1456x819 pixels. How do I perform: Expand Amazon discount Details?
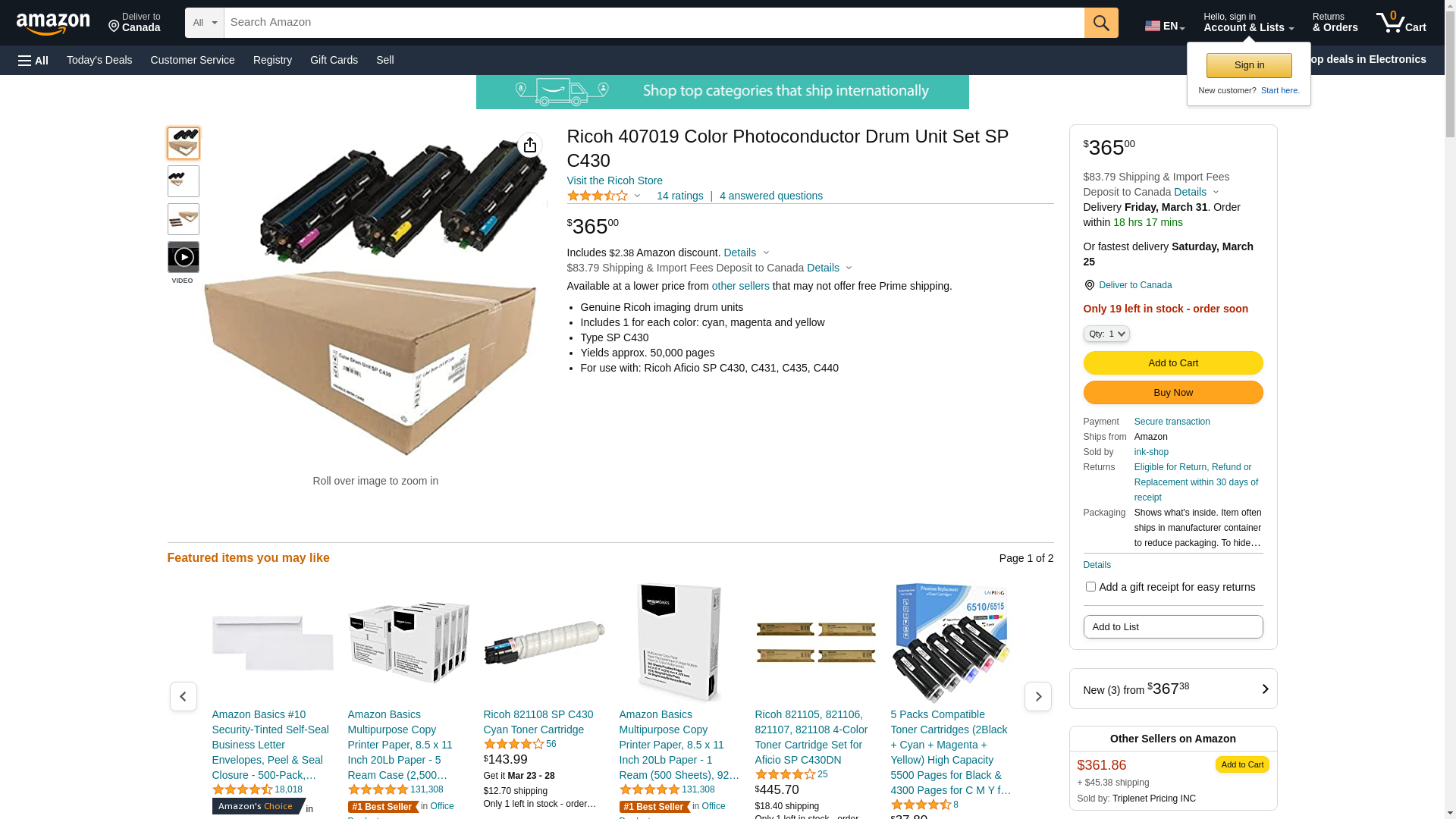[746, 253]
